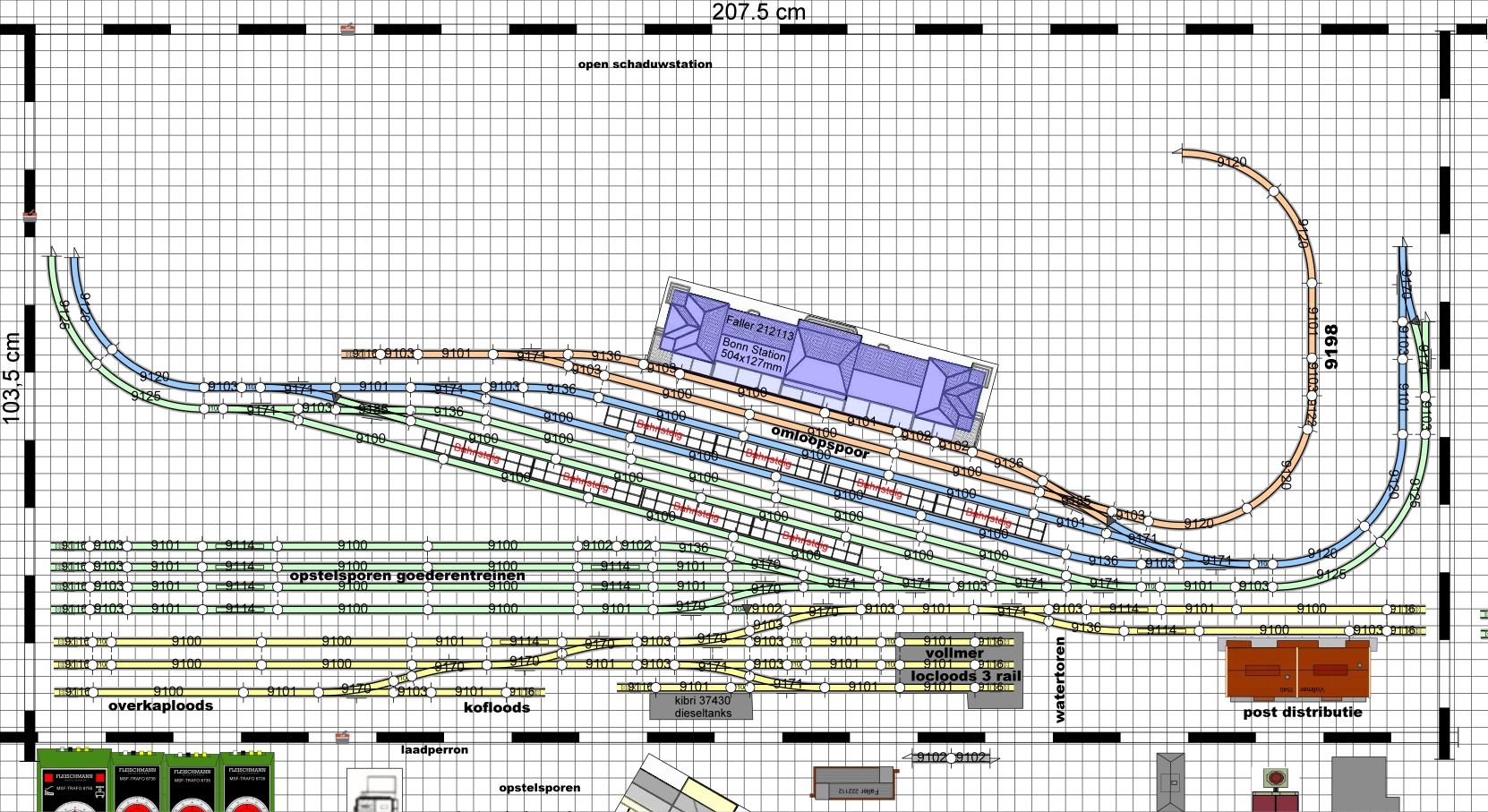1488x812 pixels.
Task: Select the 'overkaploods' label
Action: point(161,705)
